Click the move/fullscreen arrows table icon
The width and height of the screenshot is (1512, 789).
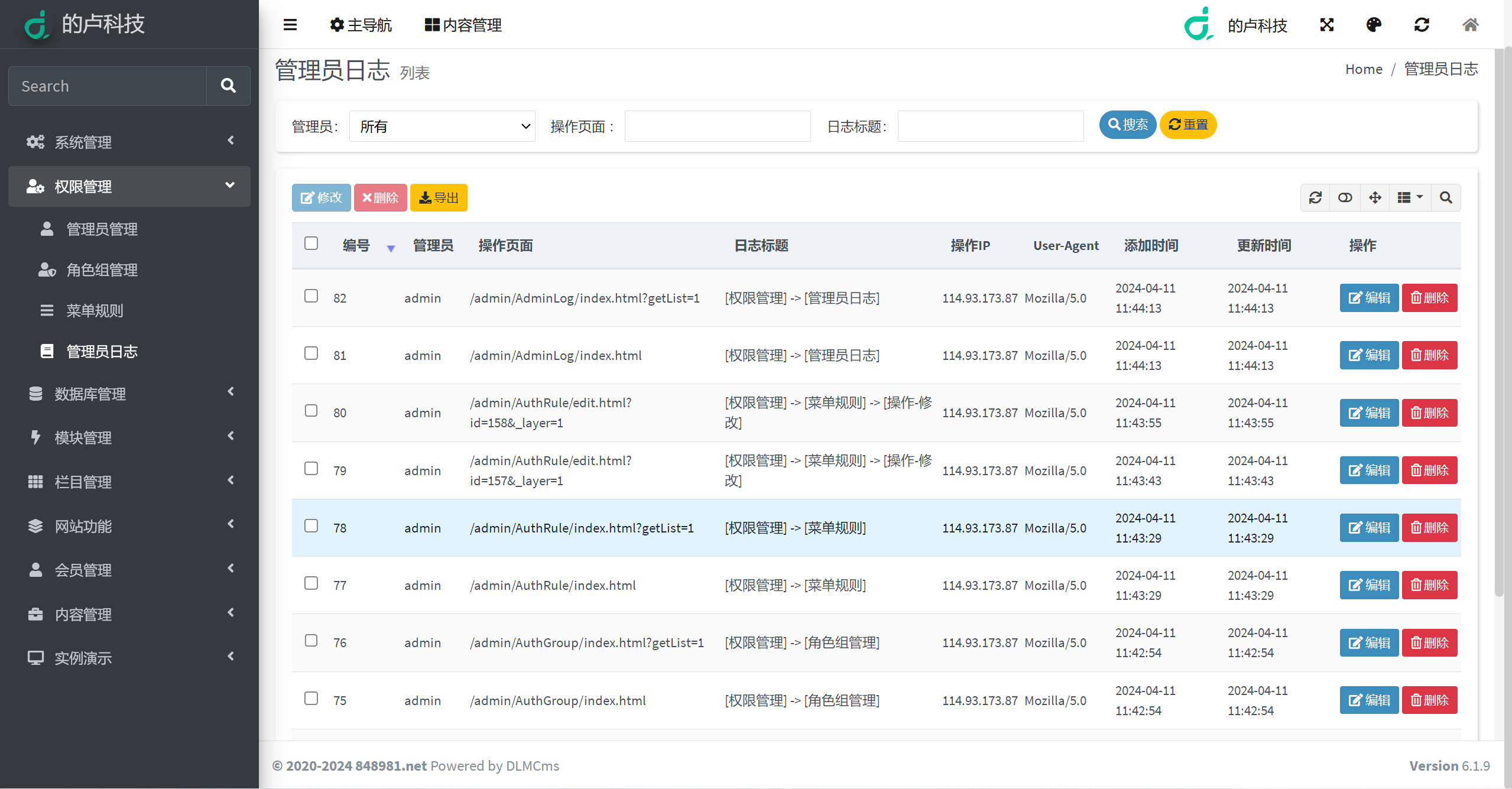tap(1375, 197)
